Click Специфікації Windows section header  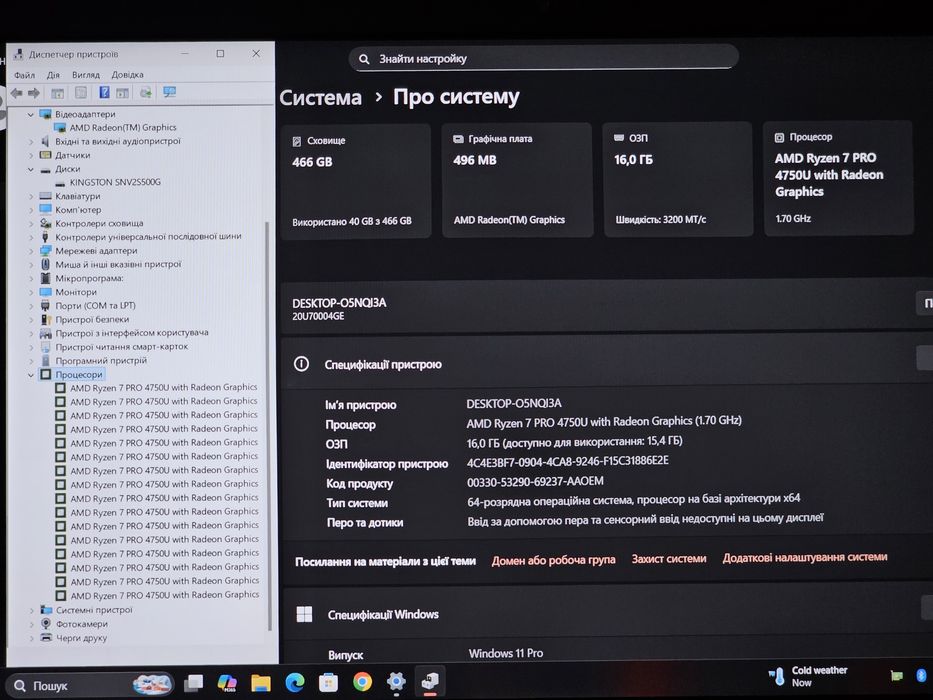[606, 613]
